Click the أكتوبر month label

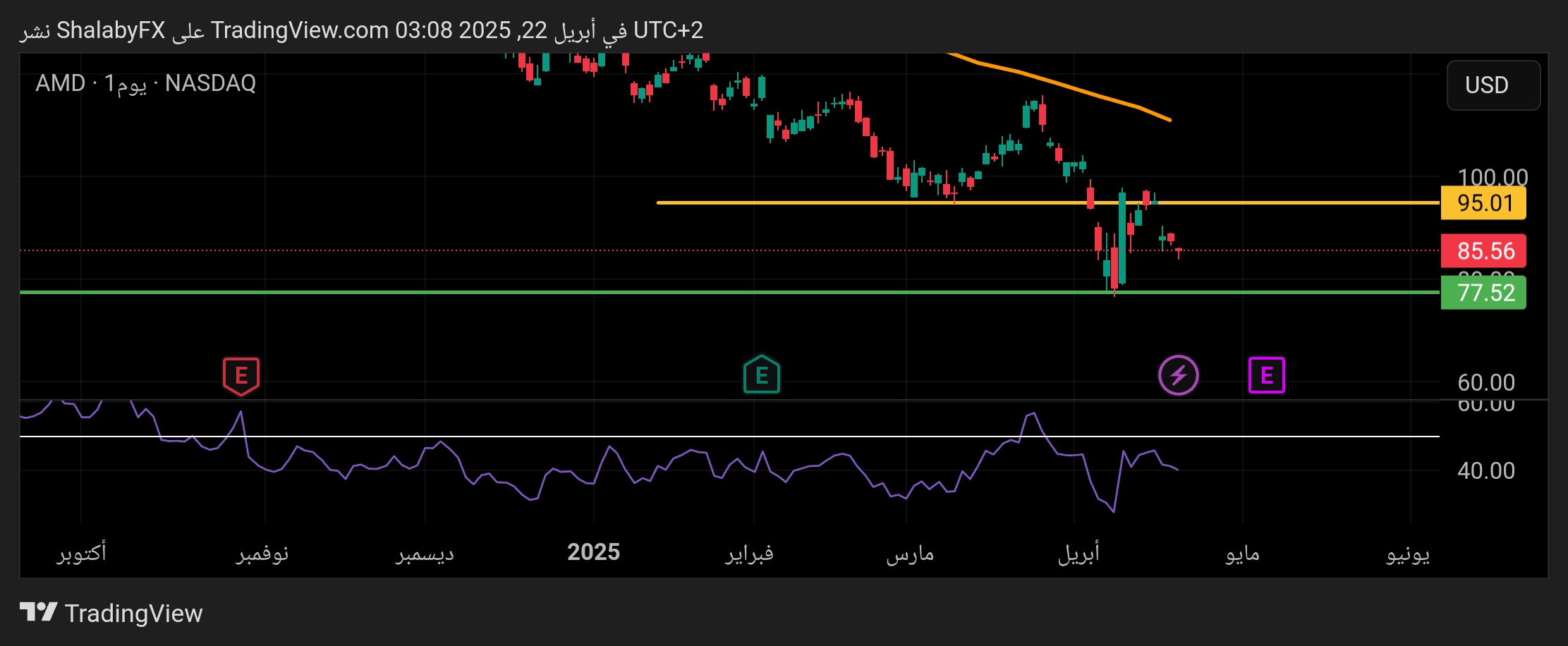point(82,553)
